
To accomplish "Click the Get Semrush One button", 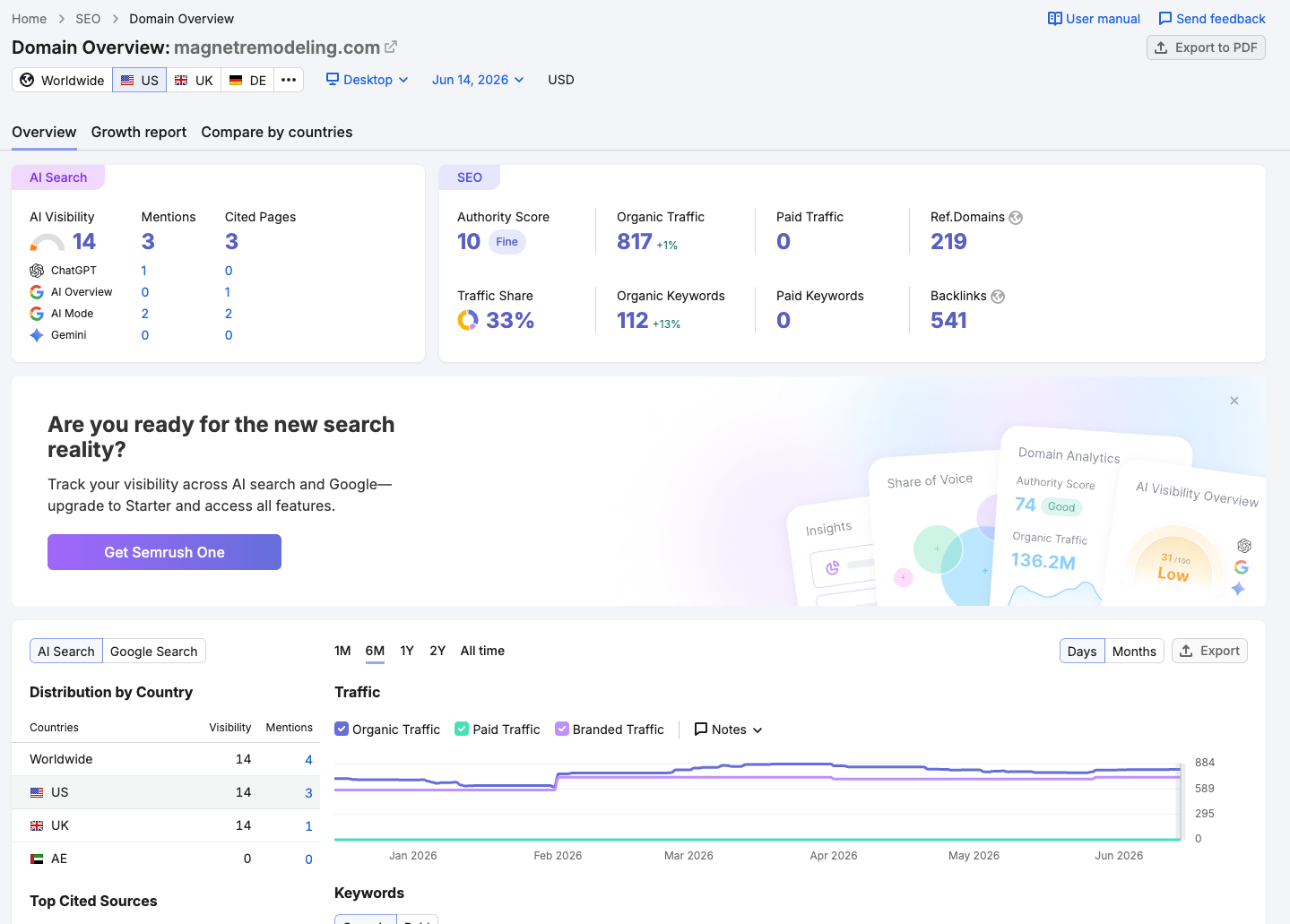I will click(164, 552).
